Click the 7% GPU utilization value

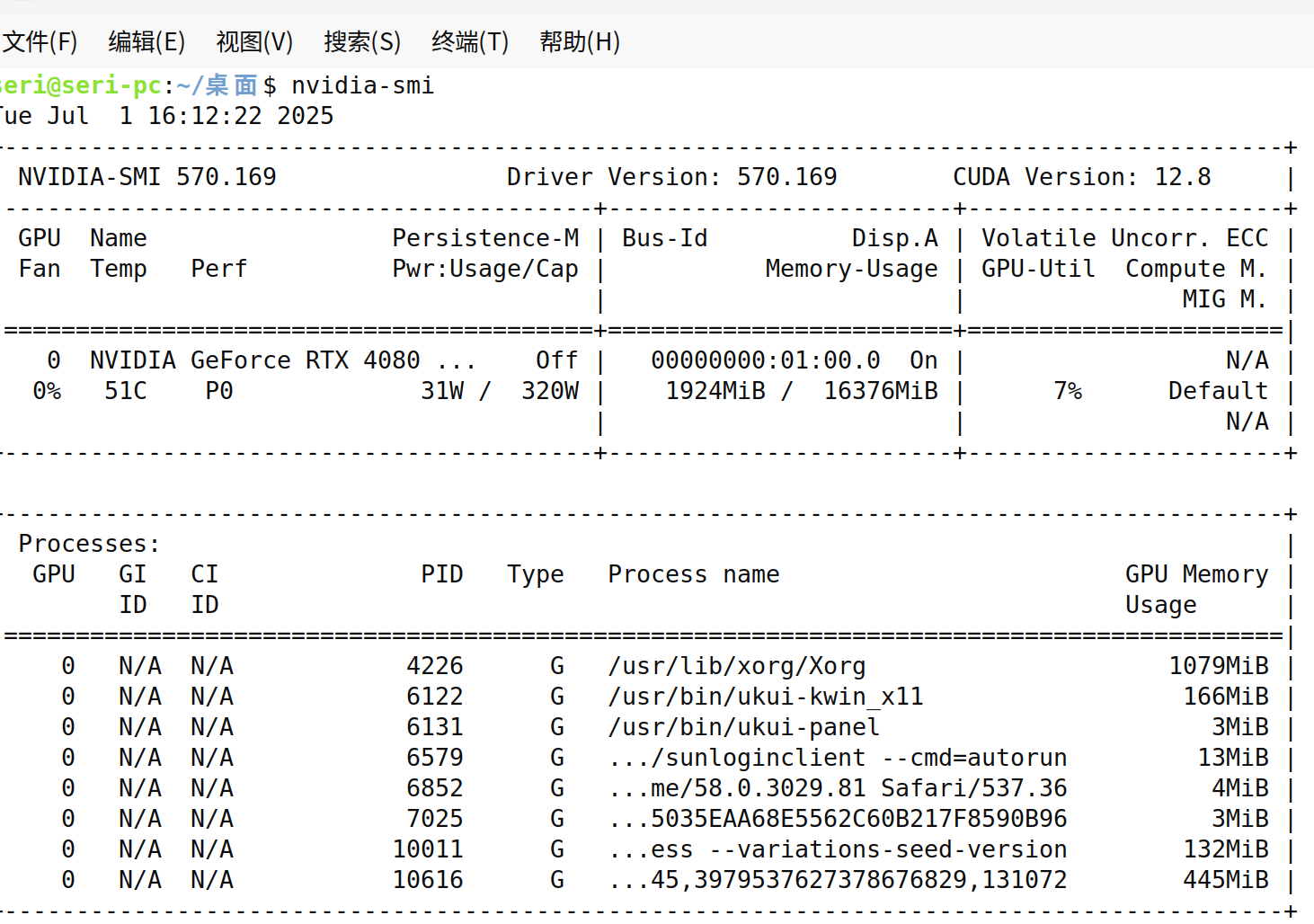click(1068, 391)
